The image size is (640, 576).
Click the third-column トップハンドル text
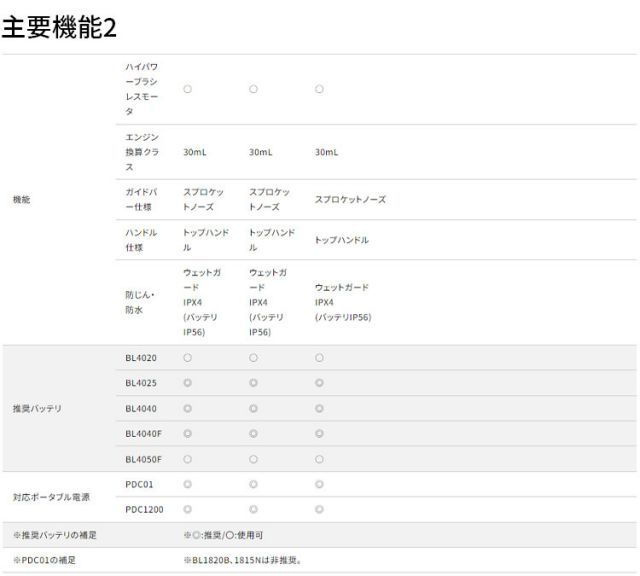click(341, 240)
